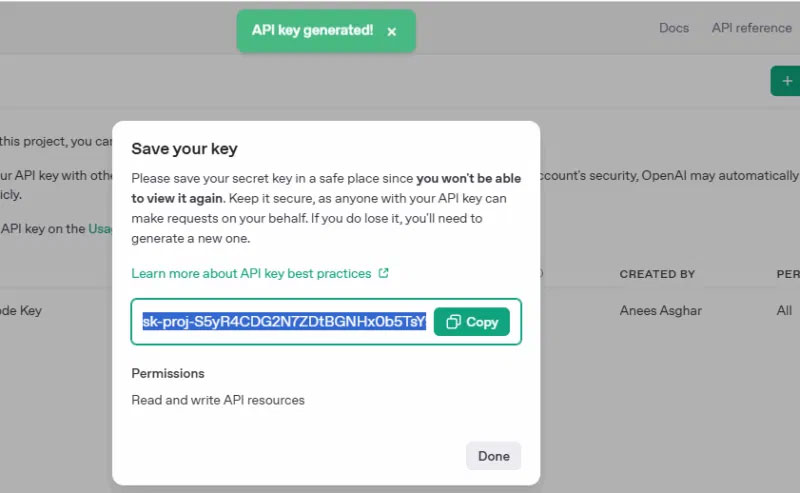Click the CREATED BY column header
The height and width of the screenshot is (493, 800).
coord(657,274)
